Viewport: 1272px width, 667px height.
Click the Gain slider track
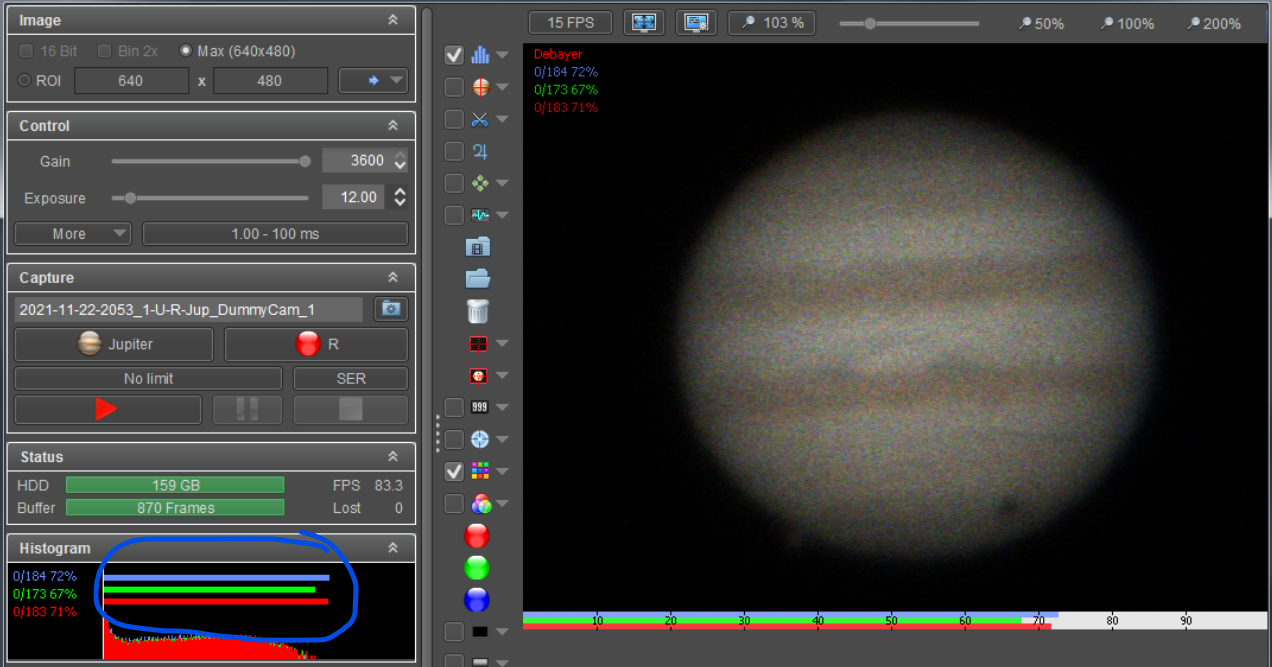point(210,161)
